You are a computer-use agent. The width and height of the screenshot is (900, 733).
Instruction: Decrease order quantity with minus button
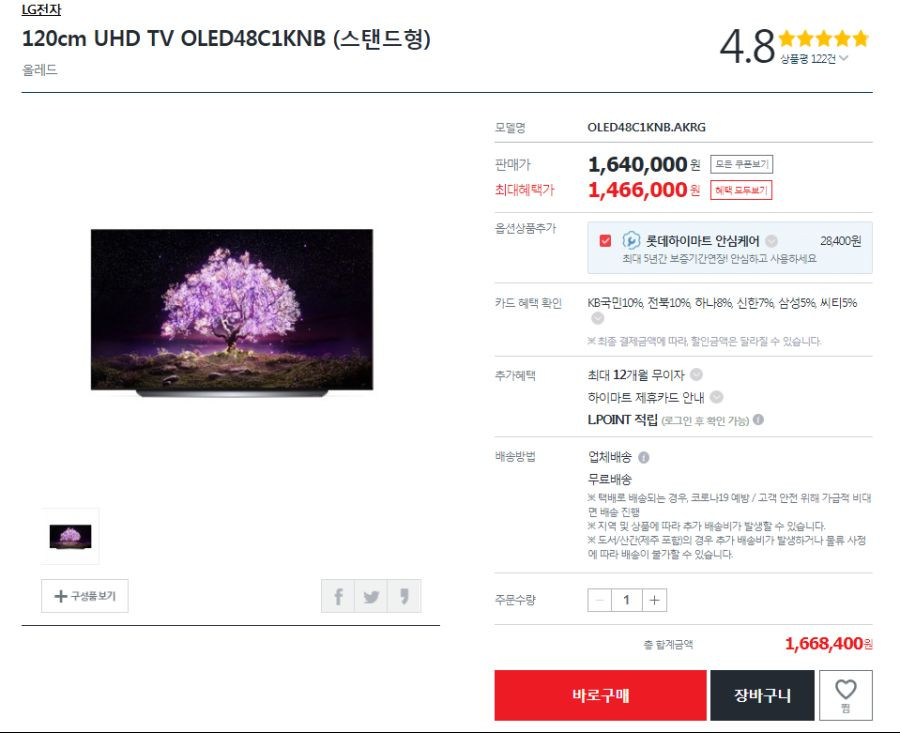600,600
